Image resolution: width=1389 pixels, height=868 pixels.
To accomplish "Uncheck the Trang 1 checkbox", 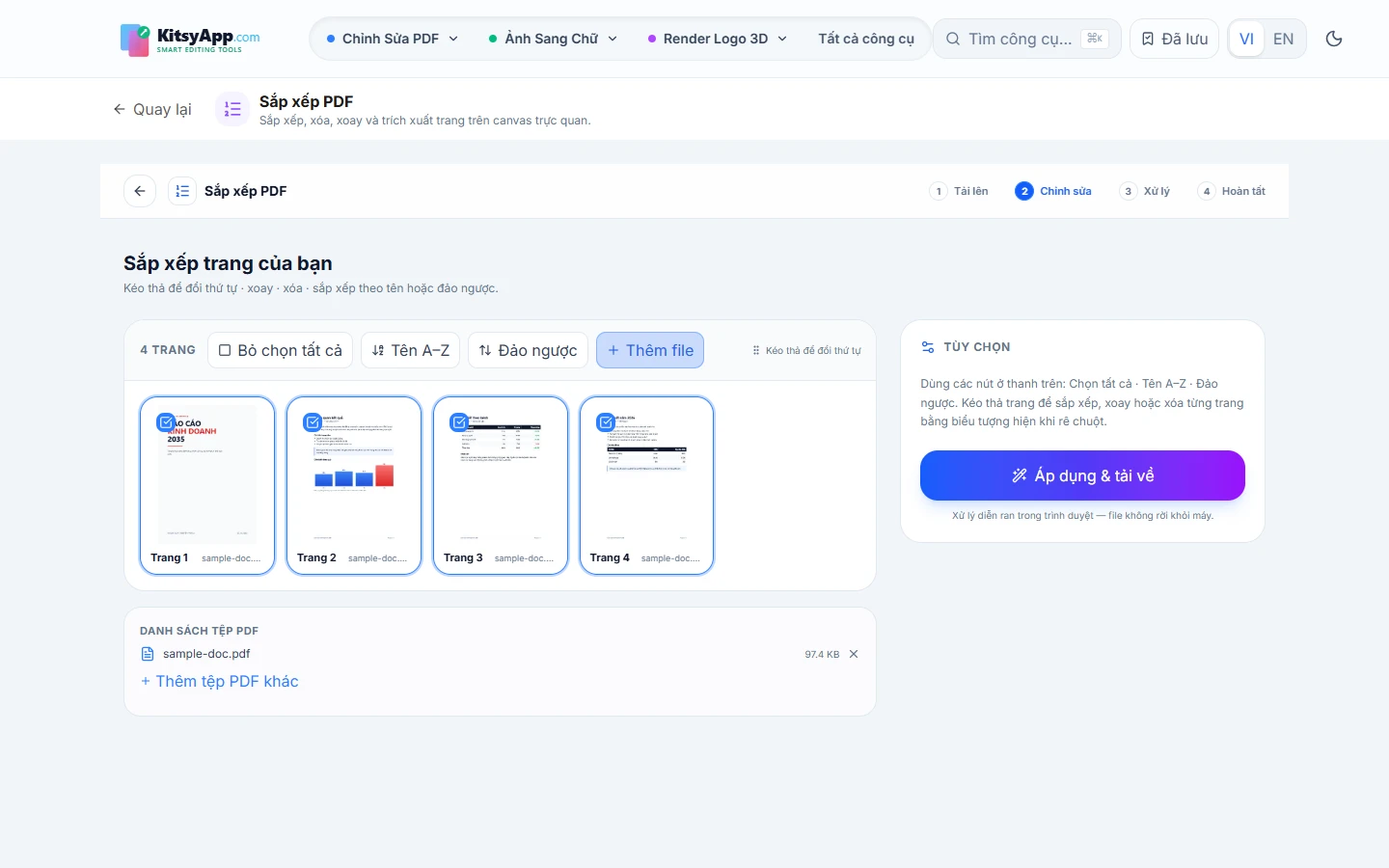I will click(166, 422).
